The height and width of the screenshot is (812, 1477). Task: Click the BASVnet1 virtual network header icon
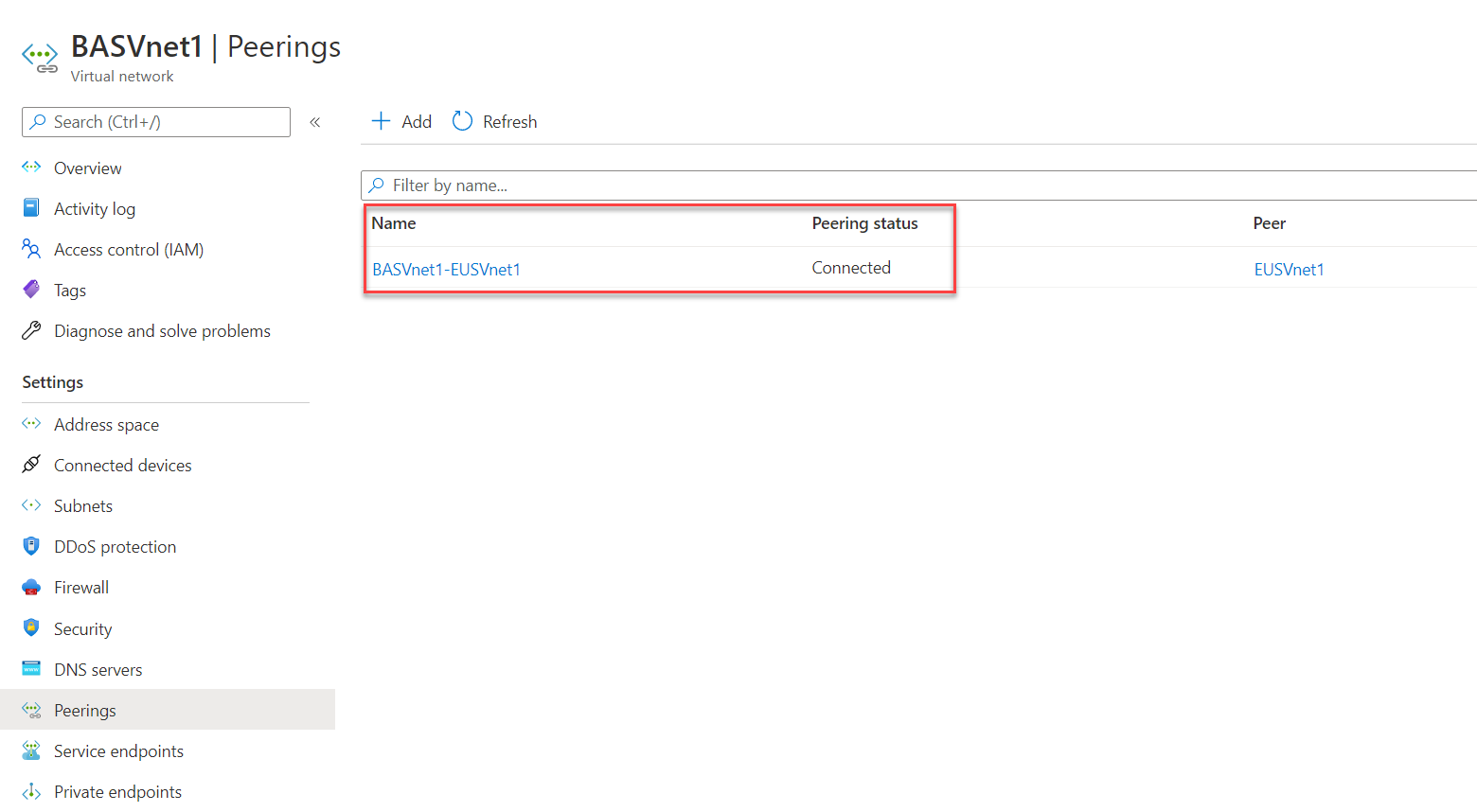point(40,58)
